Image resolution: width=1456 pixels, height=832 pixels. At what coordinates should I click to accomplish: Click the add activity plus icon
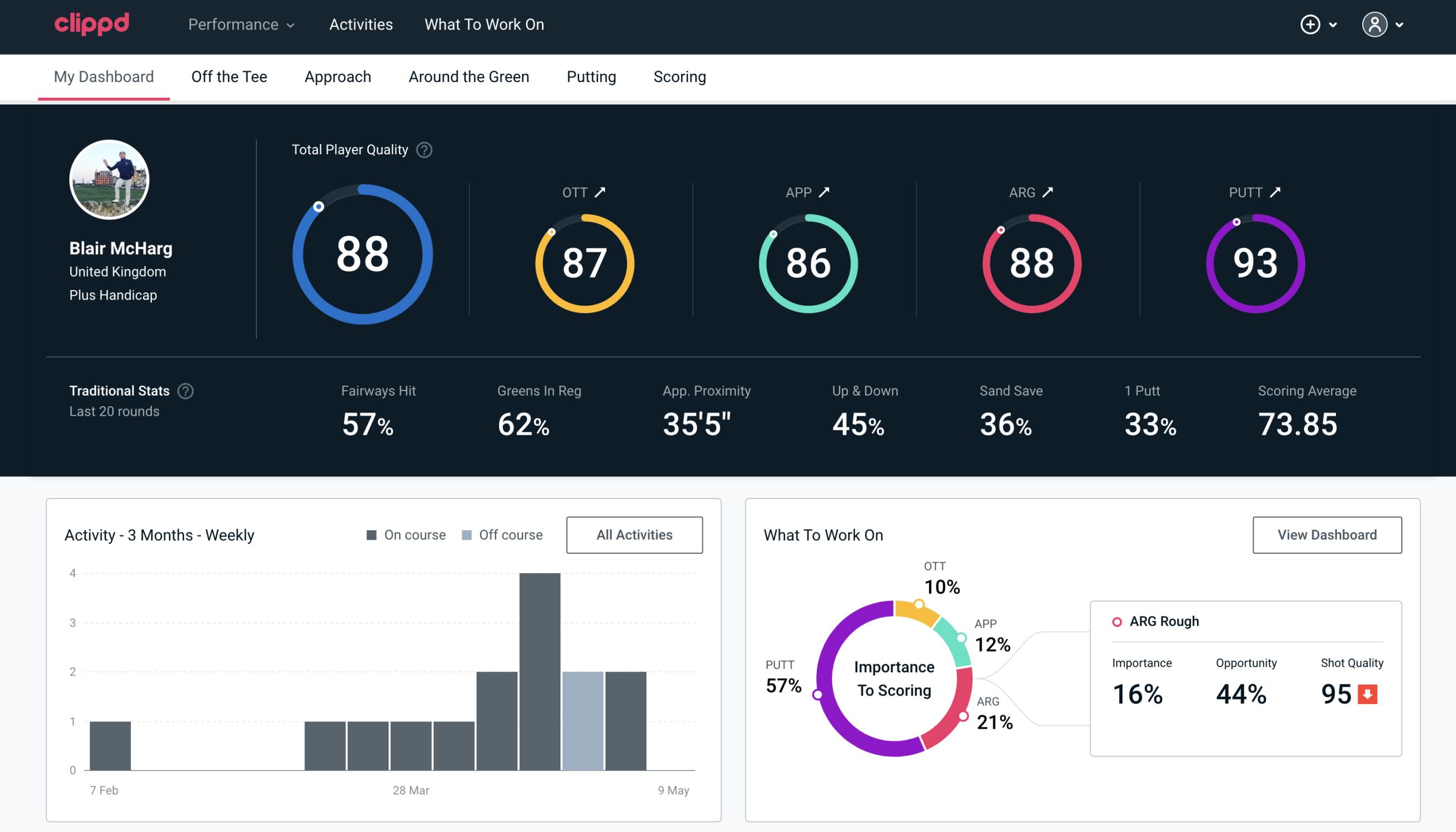(1310, 24)
